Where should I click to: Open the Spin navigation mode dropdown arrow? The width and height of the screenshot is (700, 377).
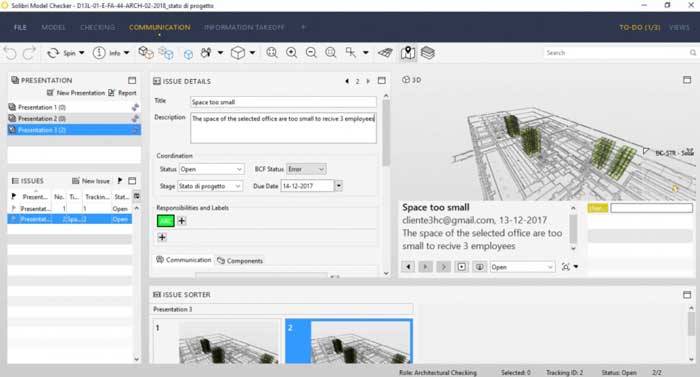(x=82, y=53)
